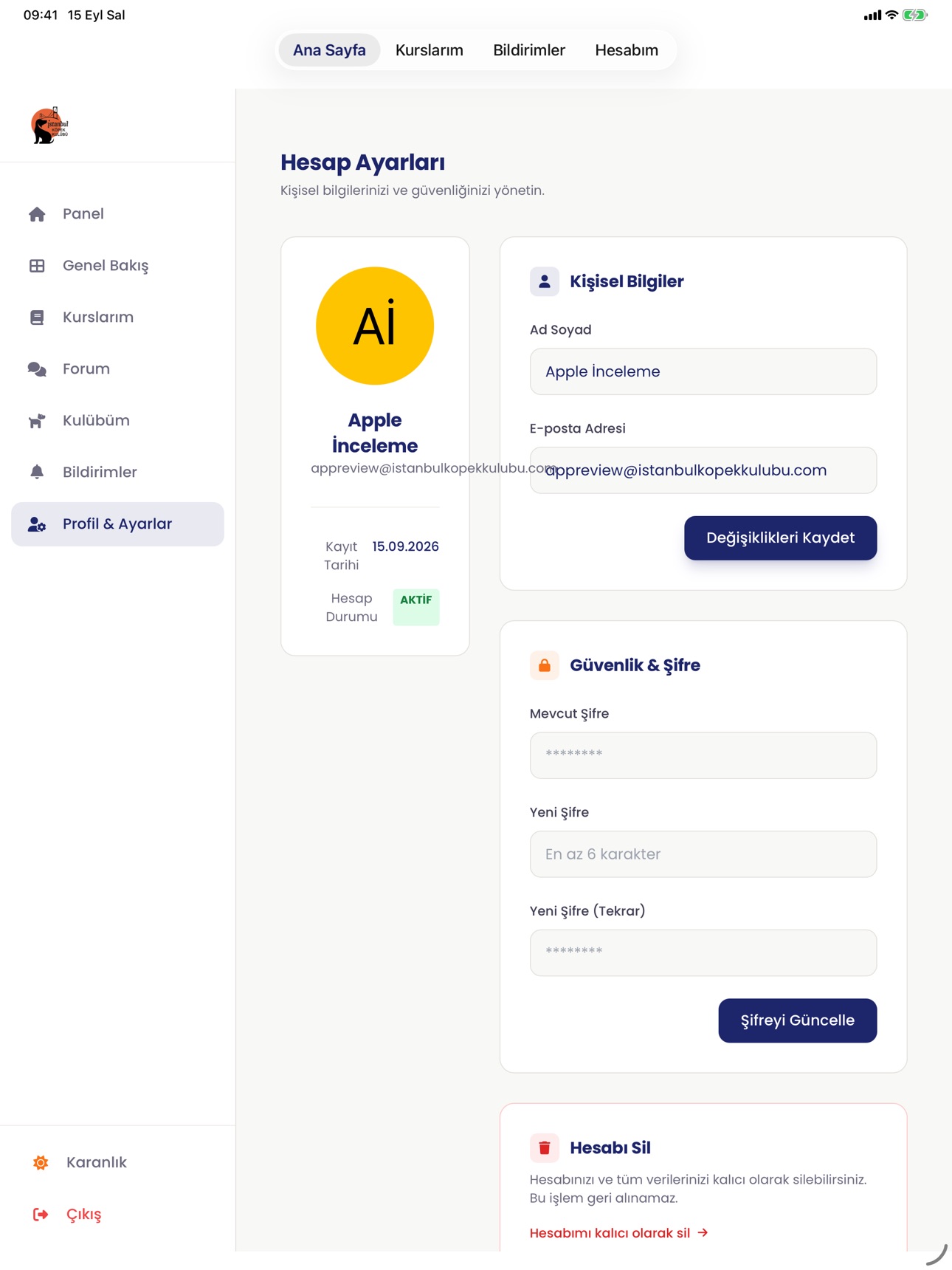Click the Kurslarım book icon in sidebar
This screenshot has height=1270, width=952.
click(x=37, y=317)
